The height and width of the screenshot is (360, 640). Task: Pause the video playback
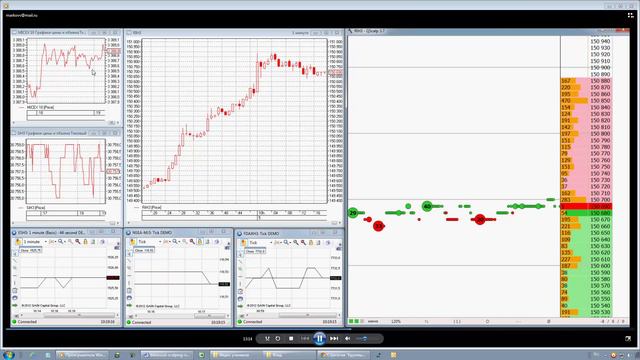pos(319,338)
